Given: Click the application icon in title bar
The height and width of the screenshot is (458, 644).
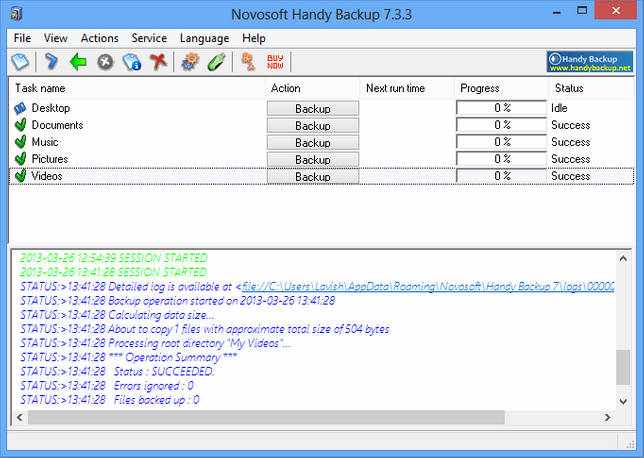Looking at the screenshot, I should click(x=16, y=14).
